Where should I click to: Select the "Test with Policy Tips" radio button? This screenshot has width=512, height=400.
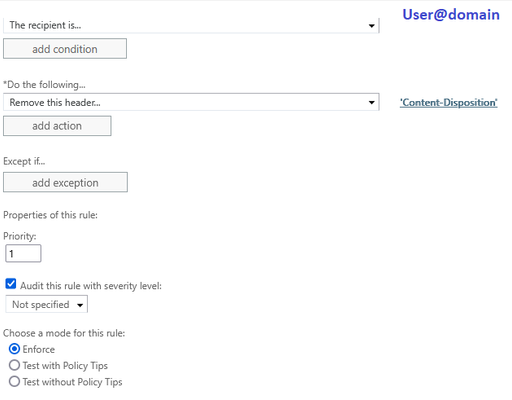pyautogui.click(x=14, y=365)
